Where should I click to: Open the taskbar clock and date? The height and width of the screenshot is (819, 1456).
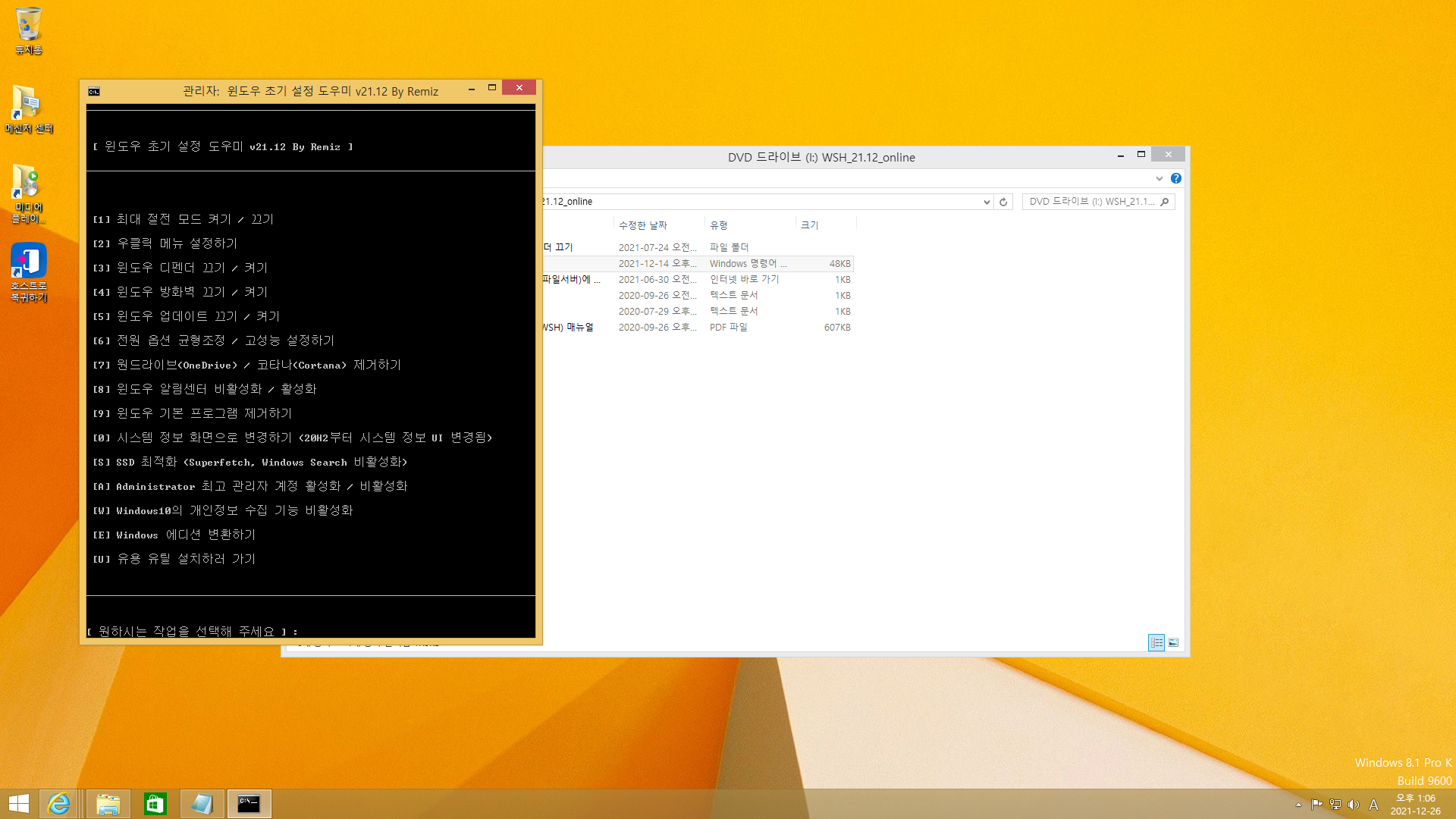(x=1415, y=805)
